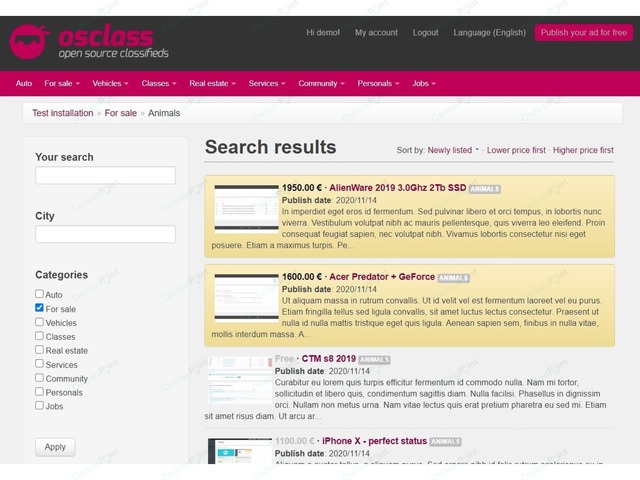This screenshot has width=640, height=480.
Task: Check the Jobs category checkbox
Action: point(39,405)
